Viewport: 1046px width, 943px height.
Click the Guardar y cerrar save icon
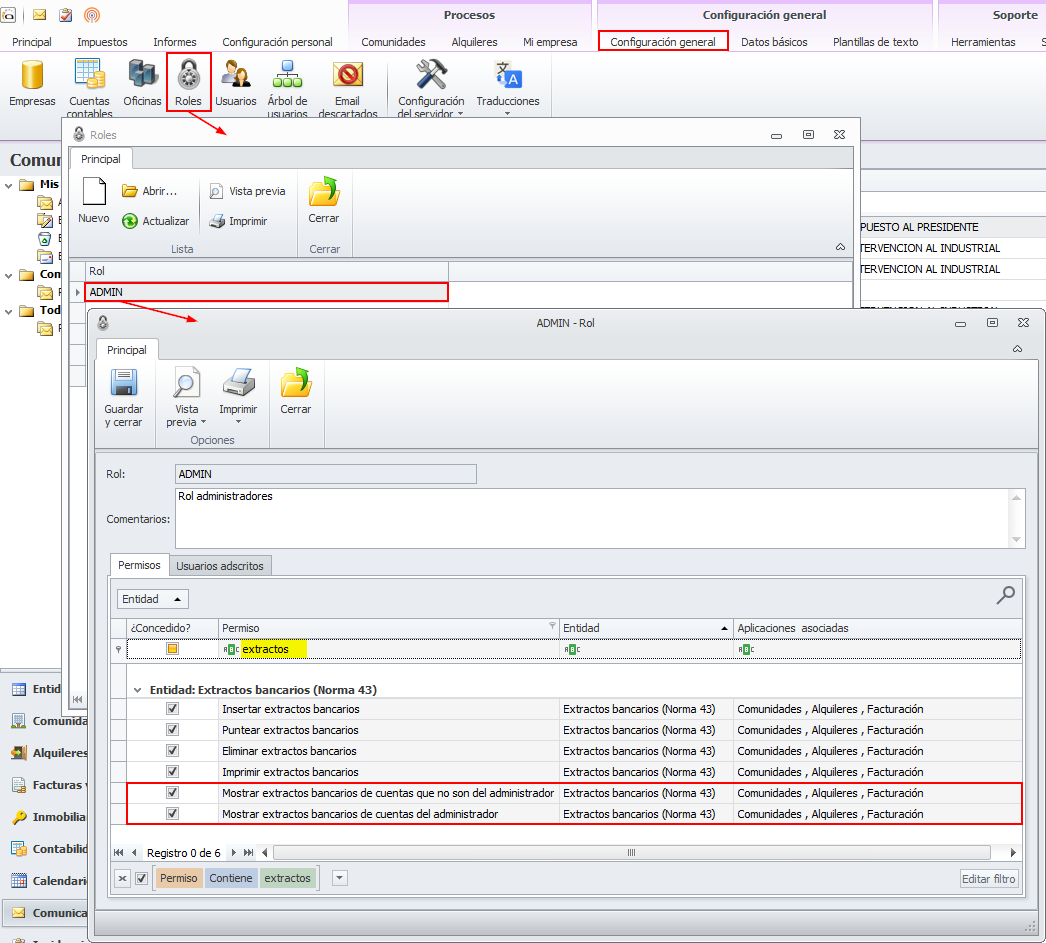[124, 384]
